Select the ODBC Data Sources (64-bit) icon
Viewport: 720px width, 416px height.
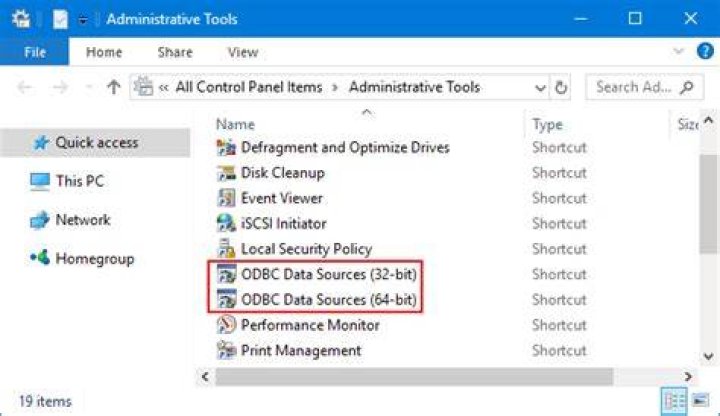(x=226, y=299)
